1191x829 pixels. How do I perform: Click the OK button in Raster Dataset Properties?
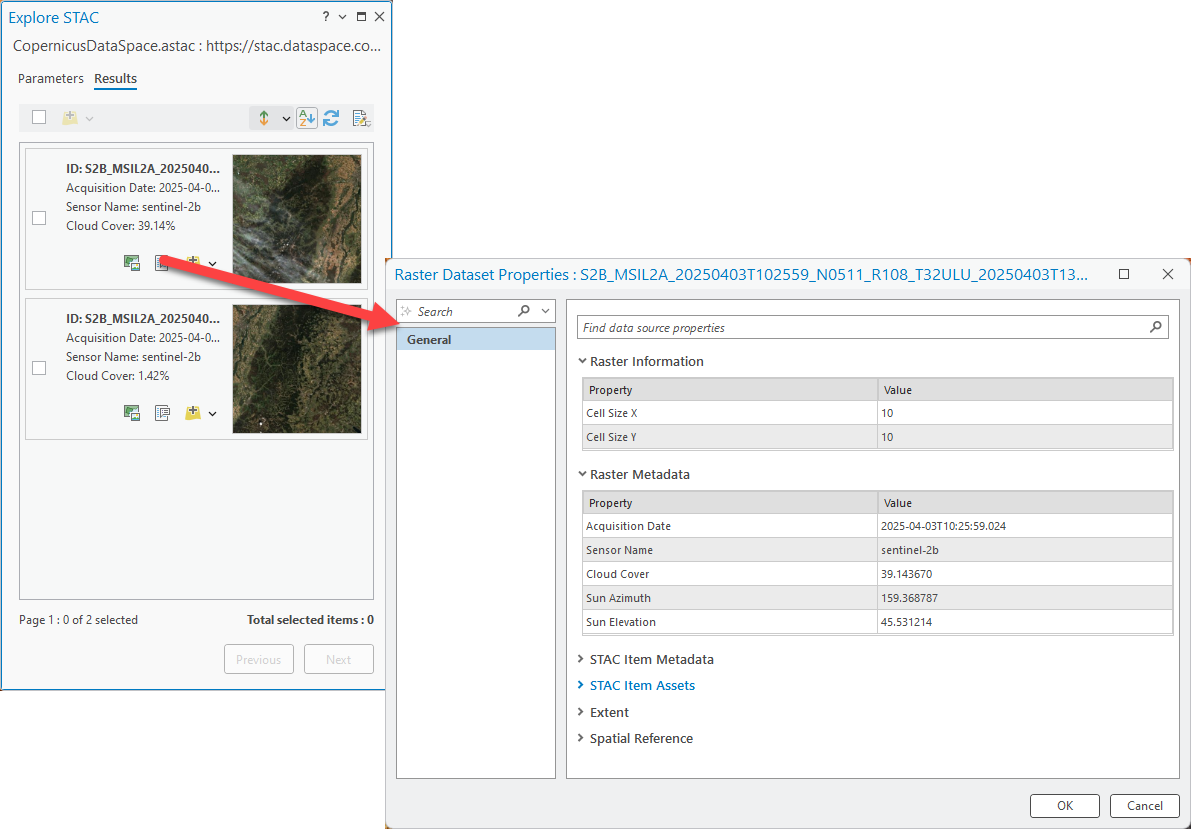(1064, 805)
